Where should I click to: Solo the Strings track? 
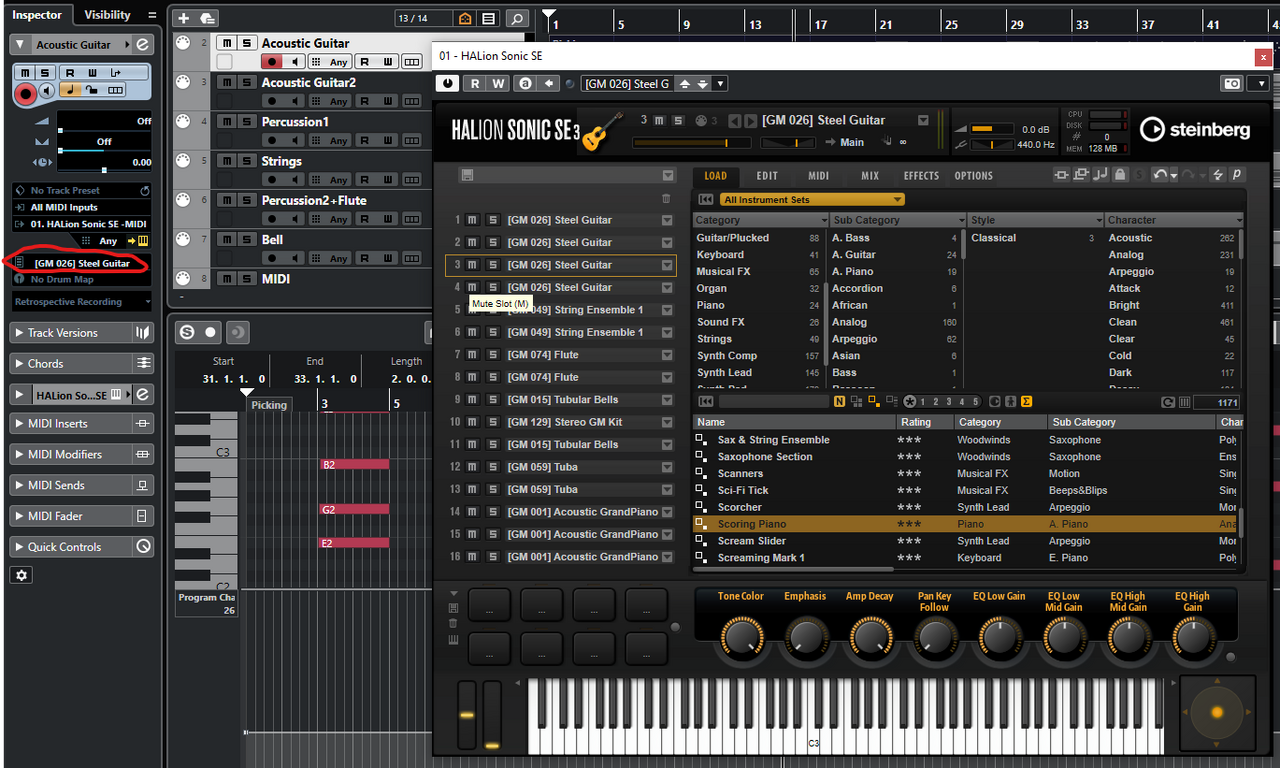pyautogui.click(x=246, y=161)
